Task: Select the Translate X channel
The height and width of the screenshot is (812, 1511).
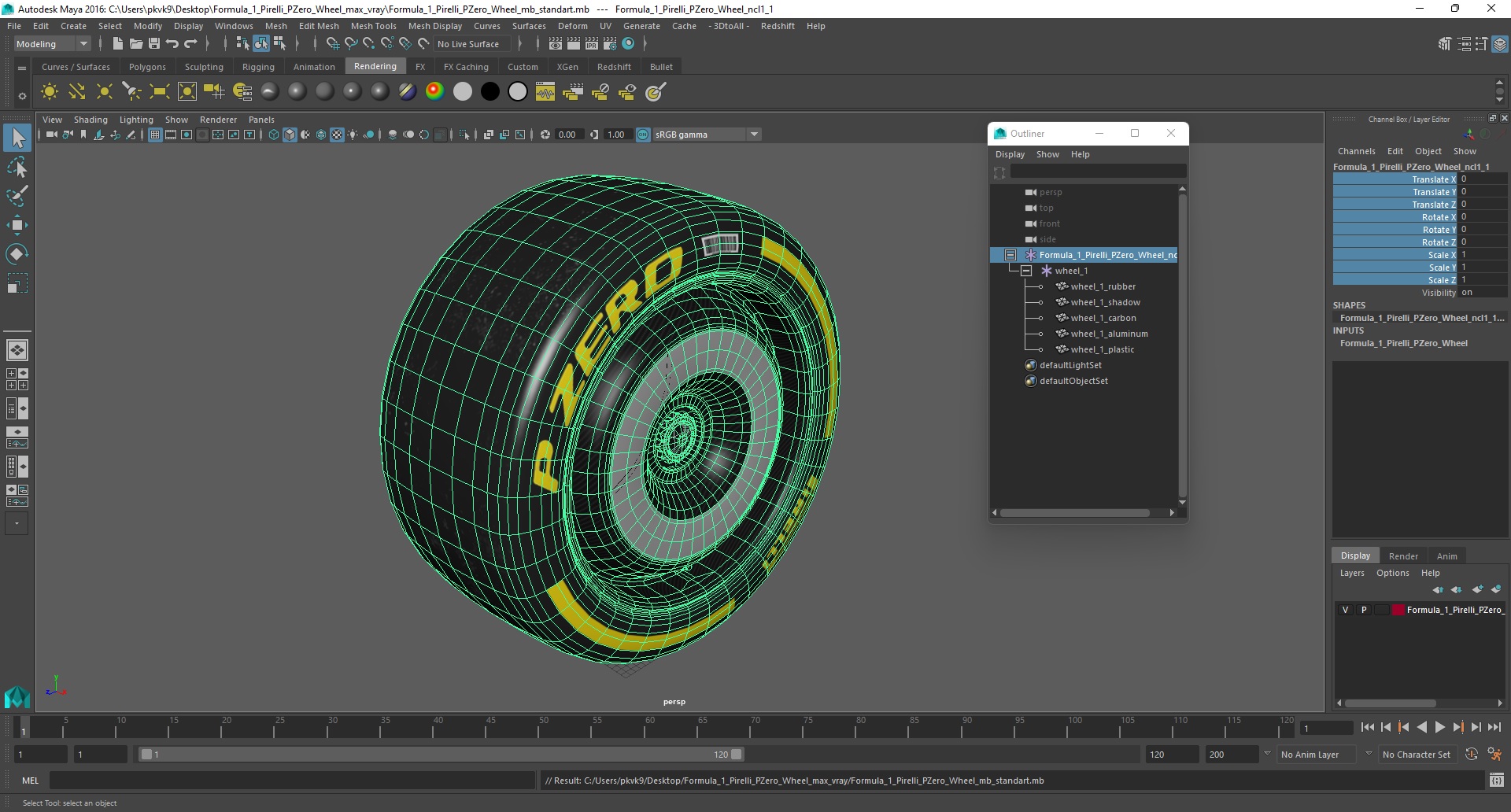Action: [1395, 179]
